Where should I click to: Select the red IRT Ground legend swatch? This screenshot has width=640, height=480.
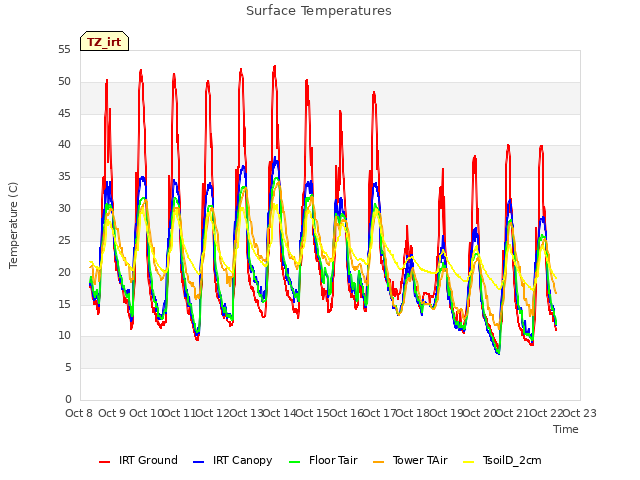104,462
